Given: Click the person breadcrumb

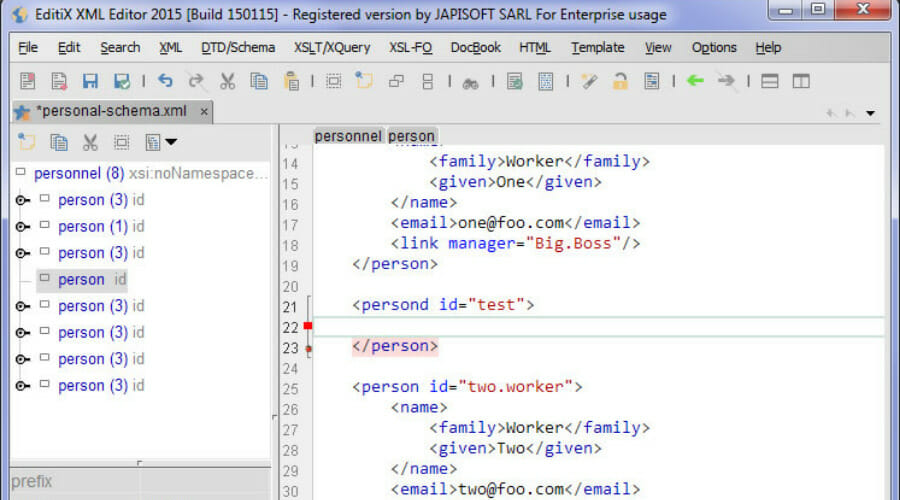Looking at the screenshot, I should pyautogui.click(x=411, y=136).
